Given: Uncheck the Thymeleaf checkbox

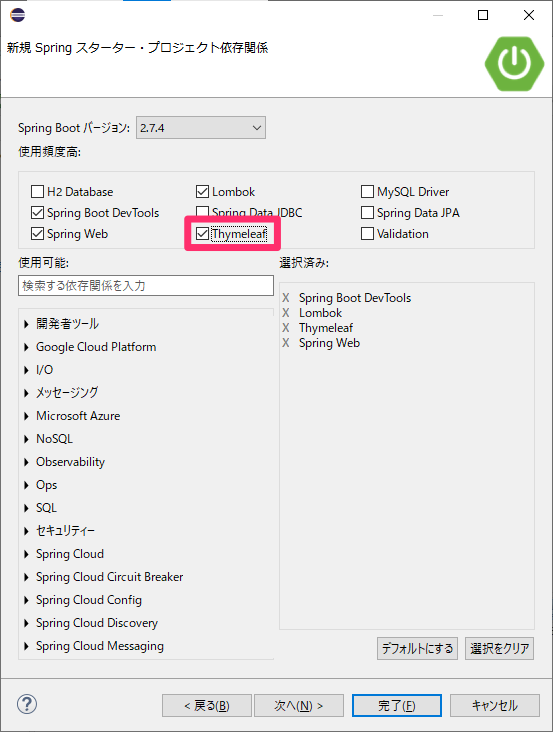Looking at the screenshot, I should click(202, 233).
